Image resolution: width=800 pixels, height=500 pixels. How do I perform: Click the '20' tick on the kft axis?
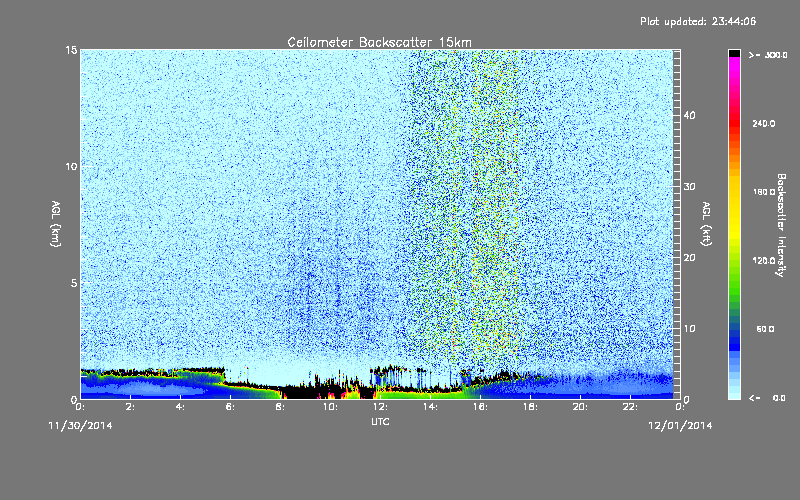point(689,257)
